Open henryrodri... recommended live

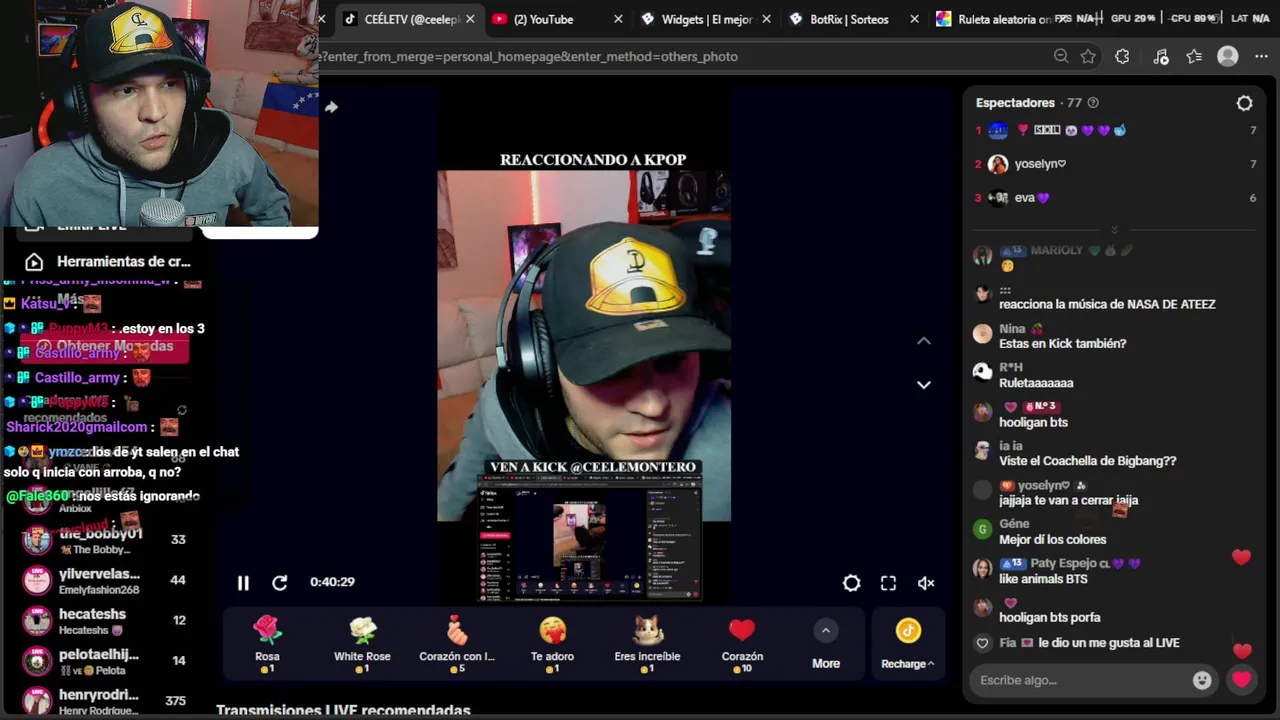[x=105, y=701]
